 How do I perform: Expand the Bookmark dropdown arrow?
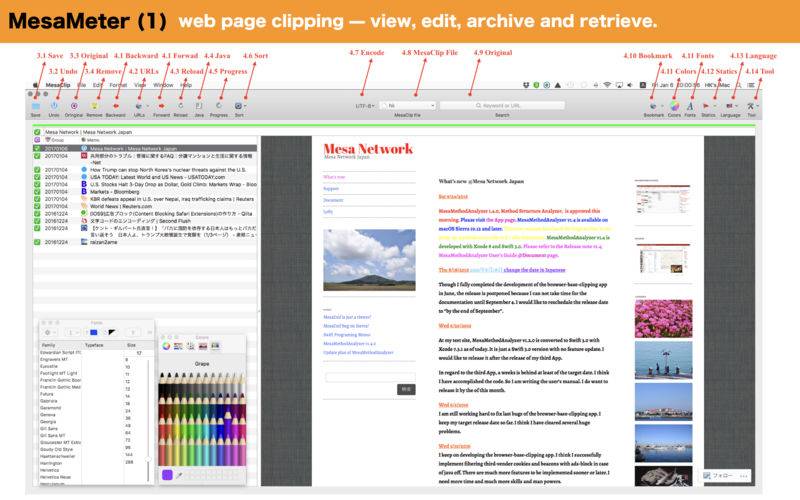point(661,106)
